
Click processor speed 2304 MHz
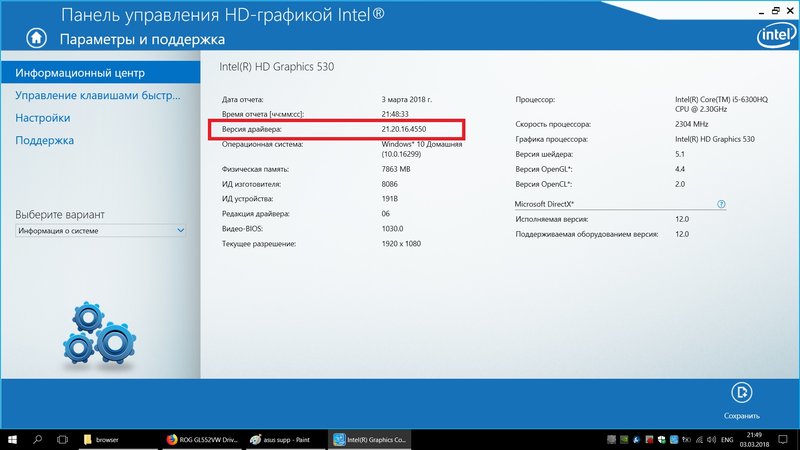tap(691, 124)
